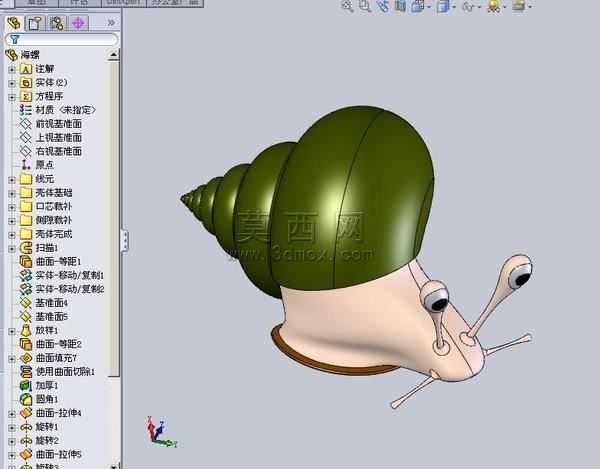
Task: Select the 基准面4 reference plane
Action: pyautogui.click(x=44, y=303)
